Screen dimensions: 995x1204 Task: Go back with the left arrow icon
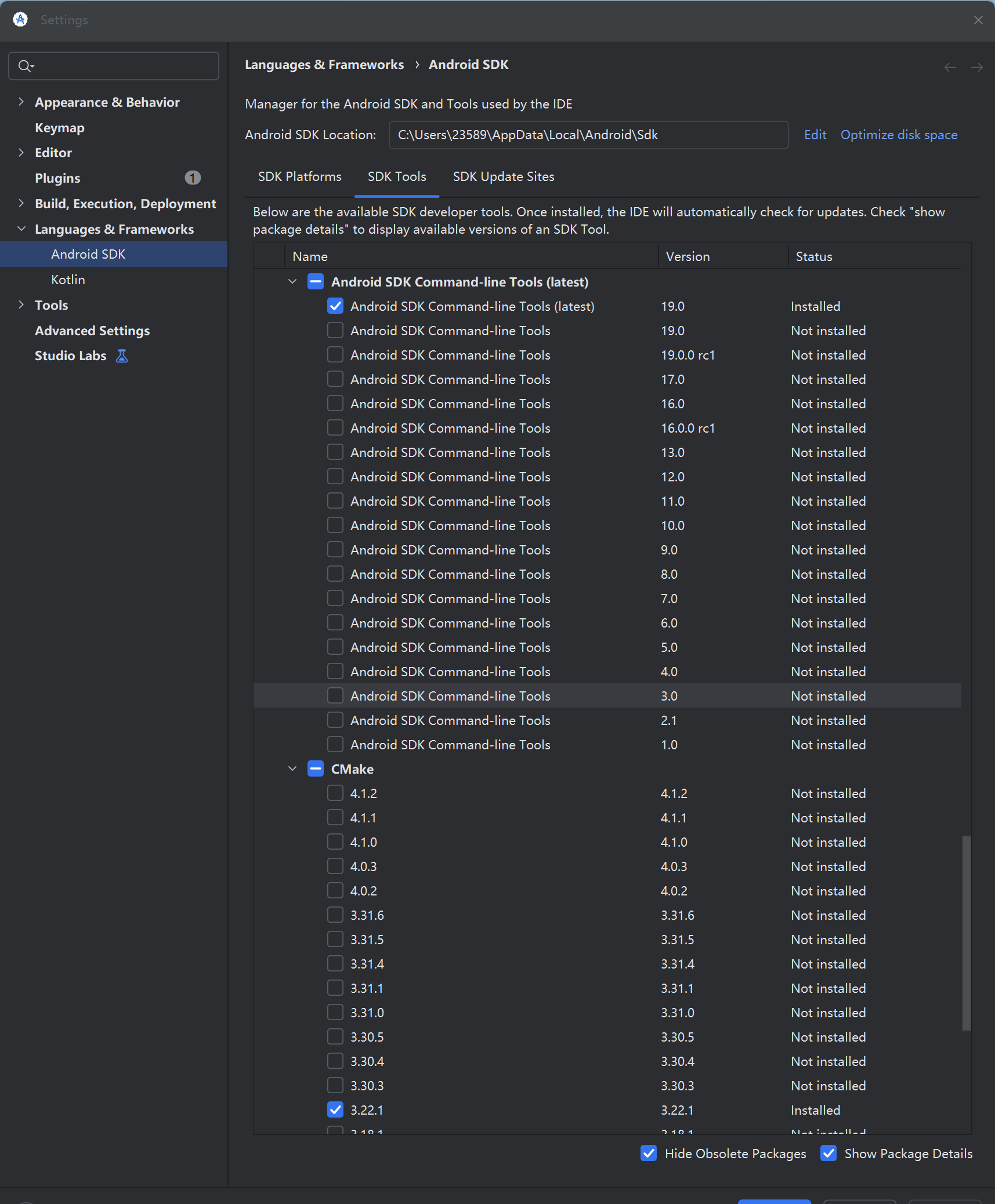(x=950, y=67)
